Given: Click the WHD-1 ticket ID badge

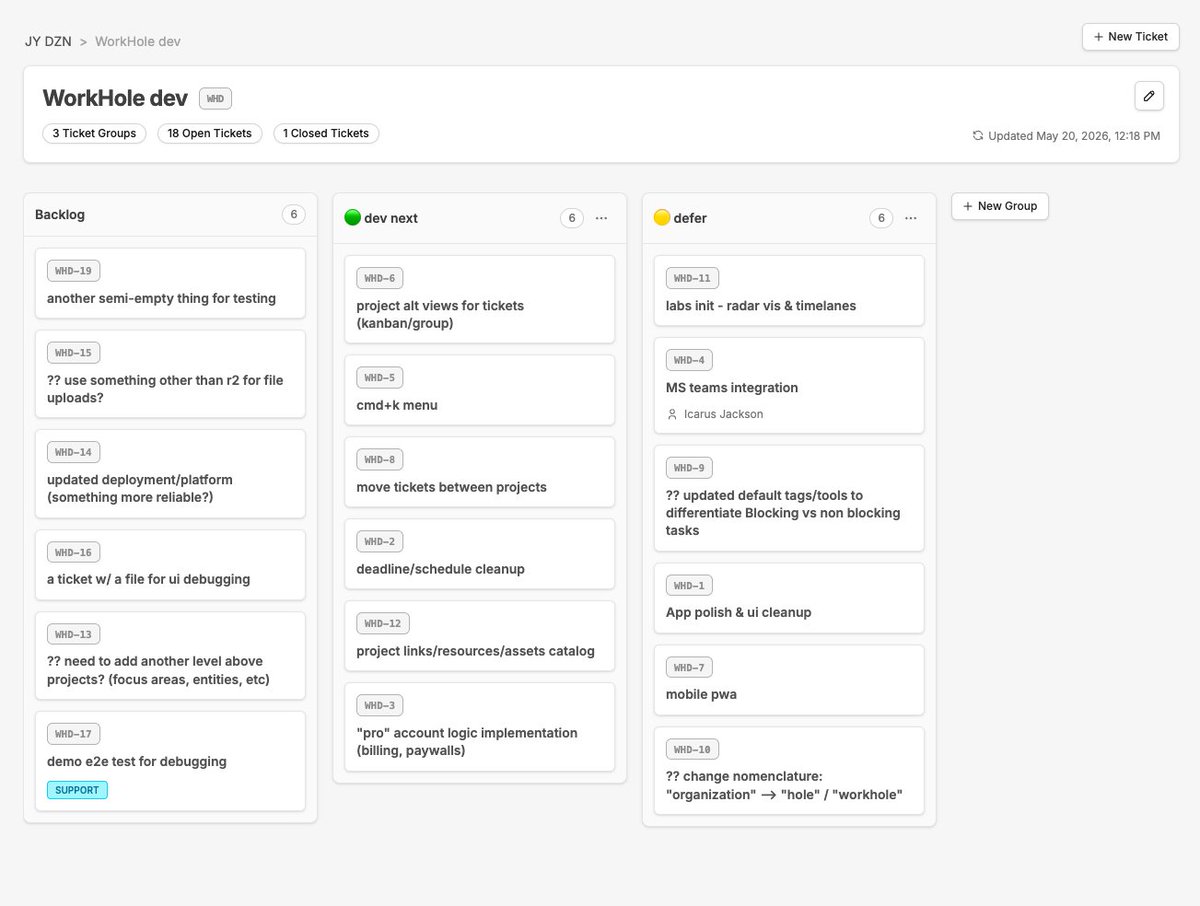Looking at the screenshot, I should 689,586.
